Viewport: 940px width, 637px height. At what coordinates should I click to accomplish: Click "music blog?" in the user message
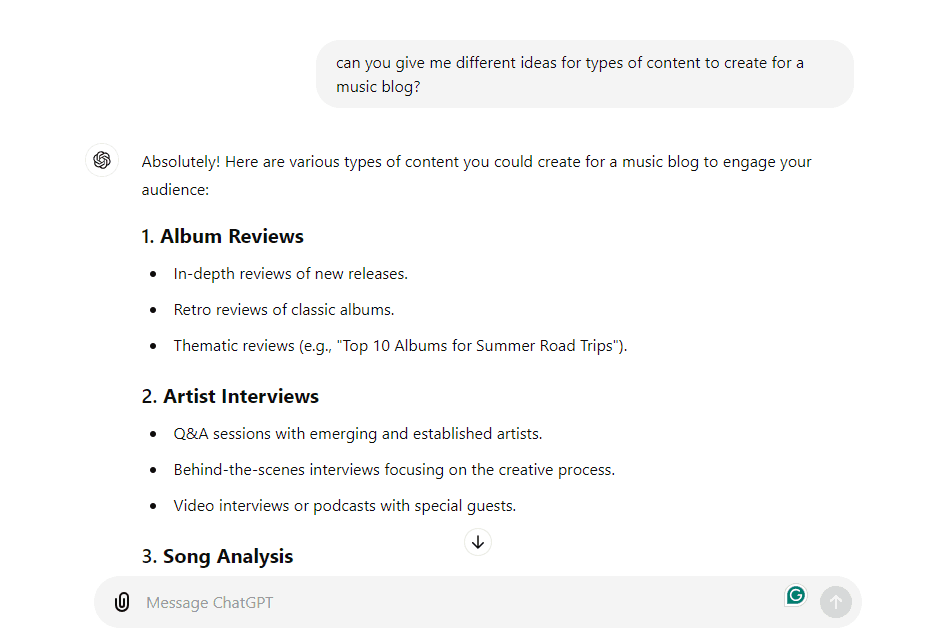click(378, 87)
